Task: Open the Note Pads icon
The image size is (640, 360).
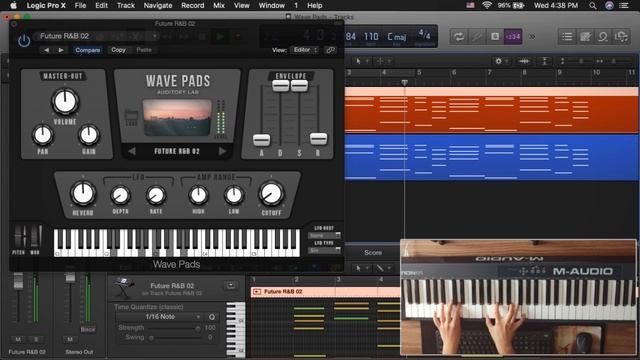Action: pos(585,36)
